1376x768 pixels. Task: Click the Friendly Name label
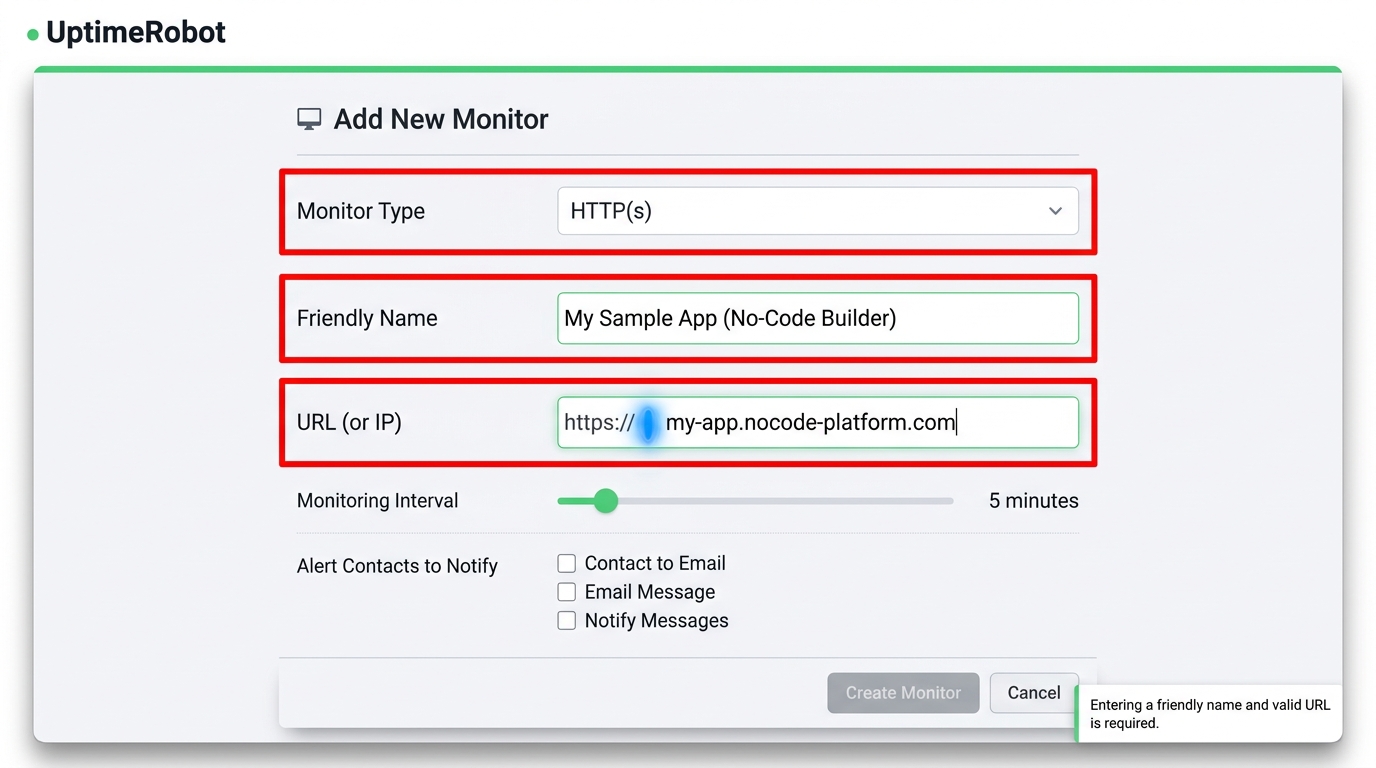click(x=367, y=318)
